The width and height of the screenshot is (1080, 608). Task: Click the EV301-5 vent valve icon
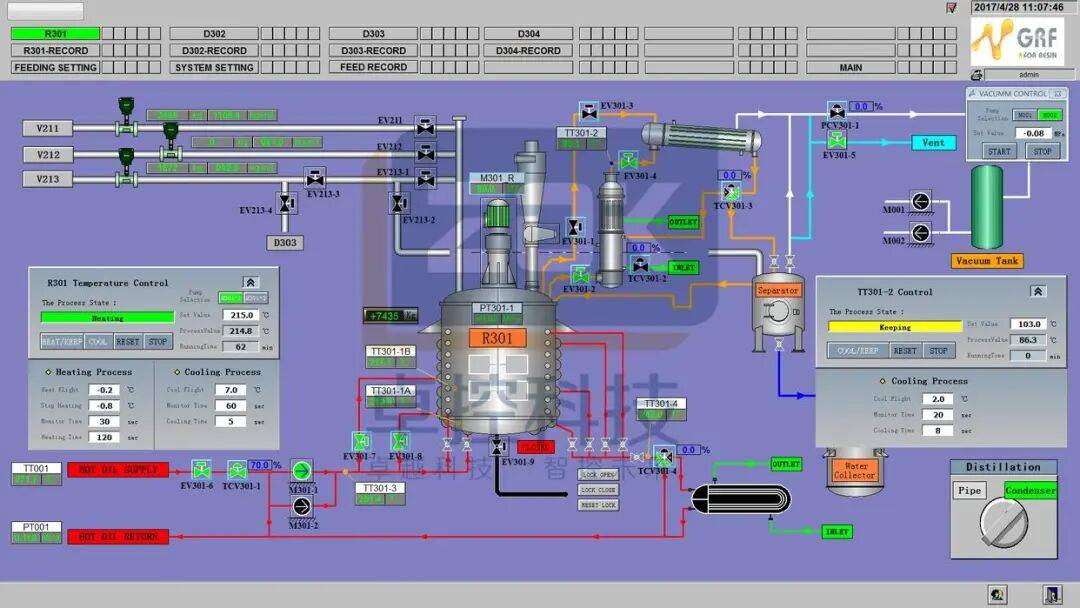[x=836, y=142]
